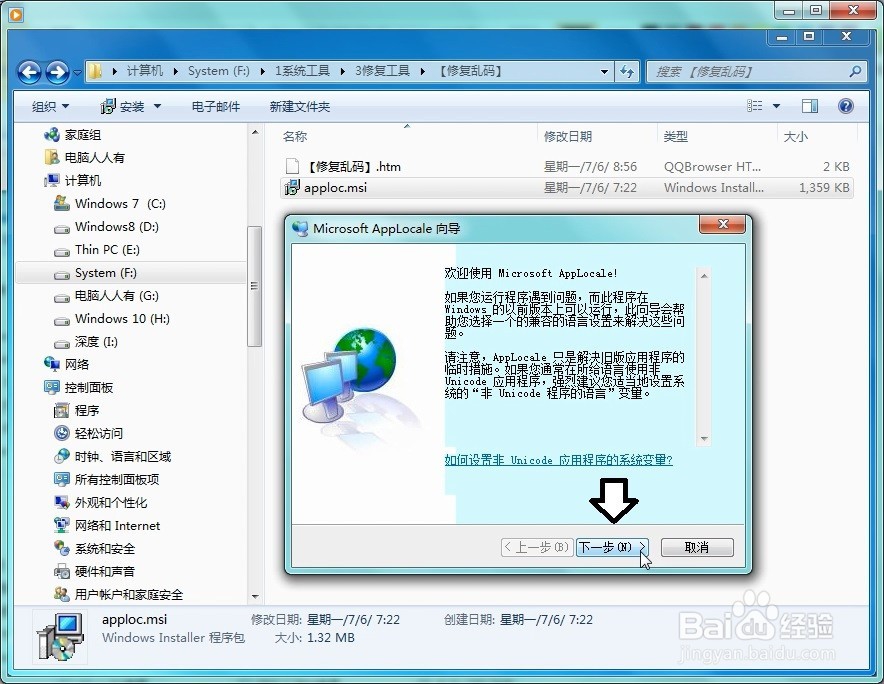Click the 安装 toolbar button
Image resolution: width=884 pixels, height=684 pixels.
click(123, 107)
